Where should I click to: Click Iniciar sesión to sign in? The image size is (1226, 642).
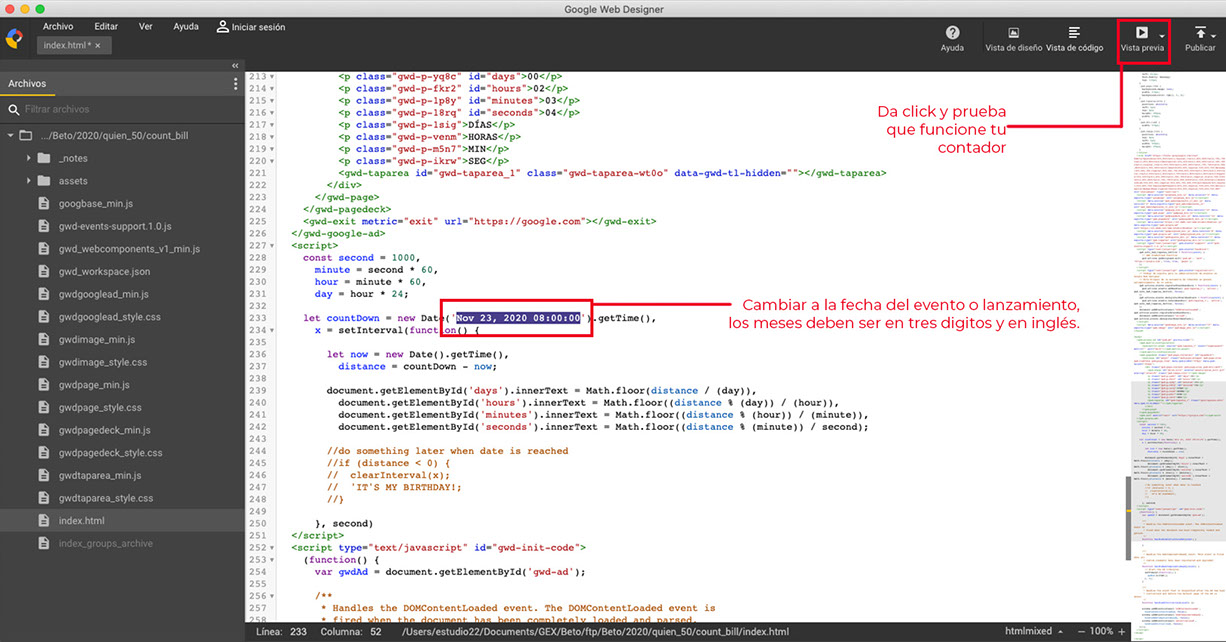click(250, 27)
